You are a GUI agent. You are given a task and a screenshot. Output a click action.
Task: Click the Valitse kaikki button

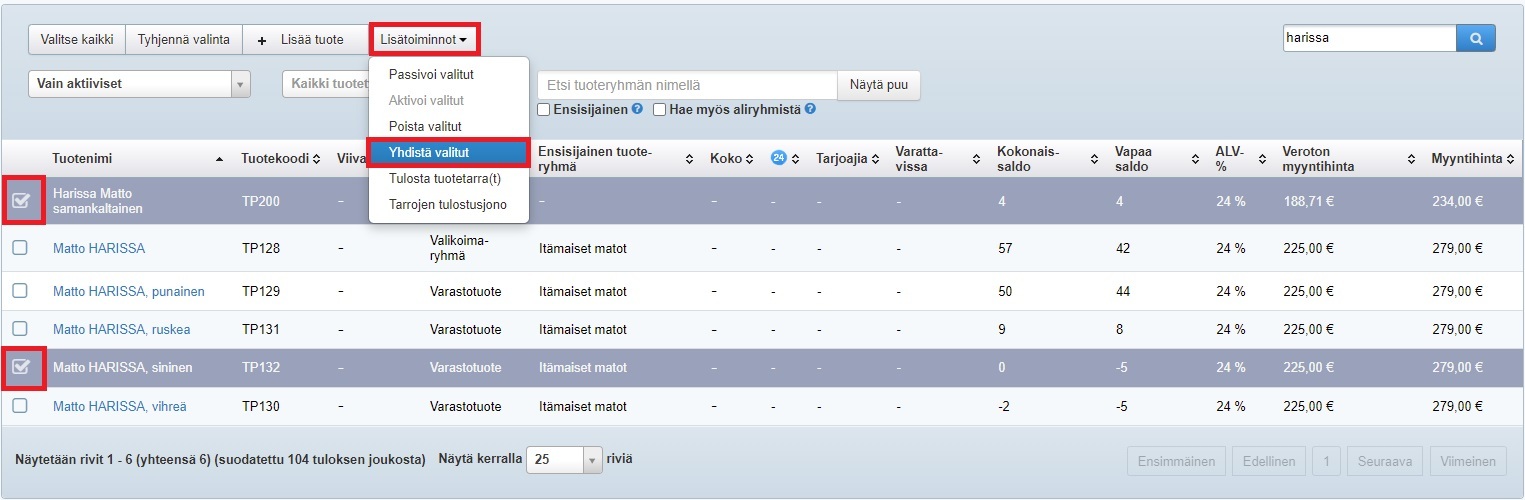(x=77, y=40)
